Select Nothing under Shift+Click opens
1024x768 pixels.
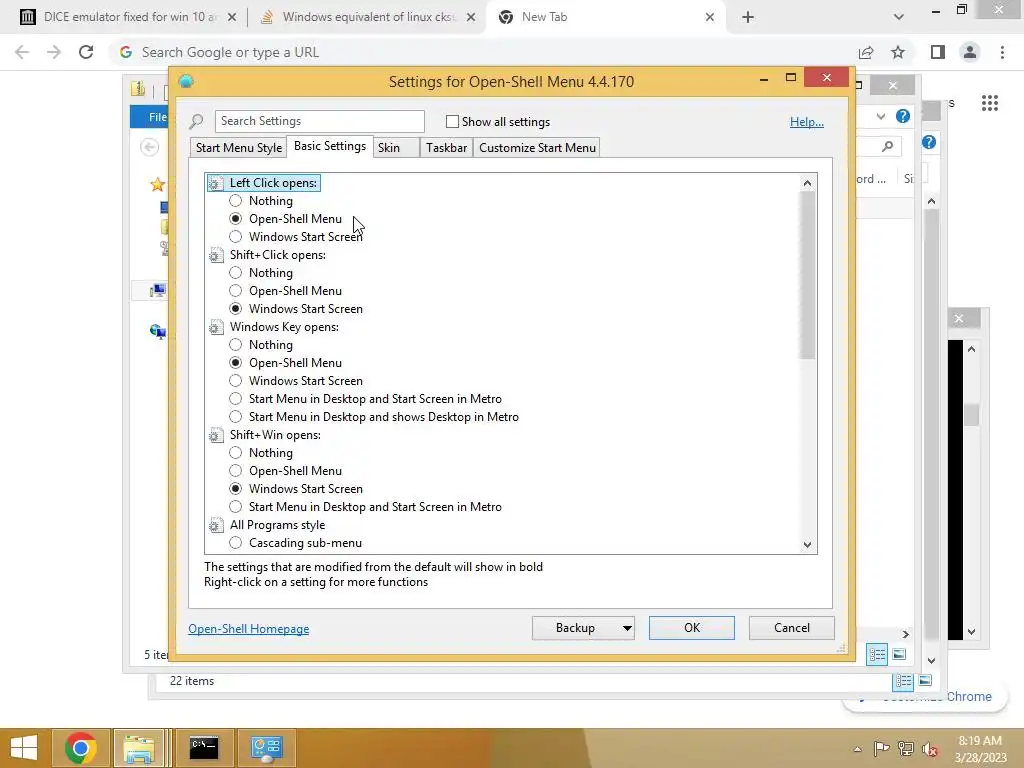click(x=235, y=273)
